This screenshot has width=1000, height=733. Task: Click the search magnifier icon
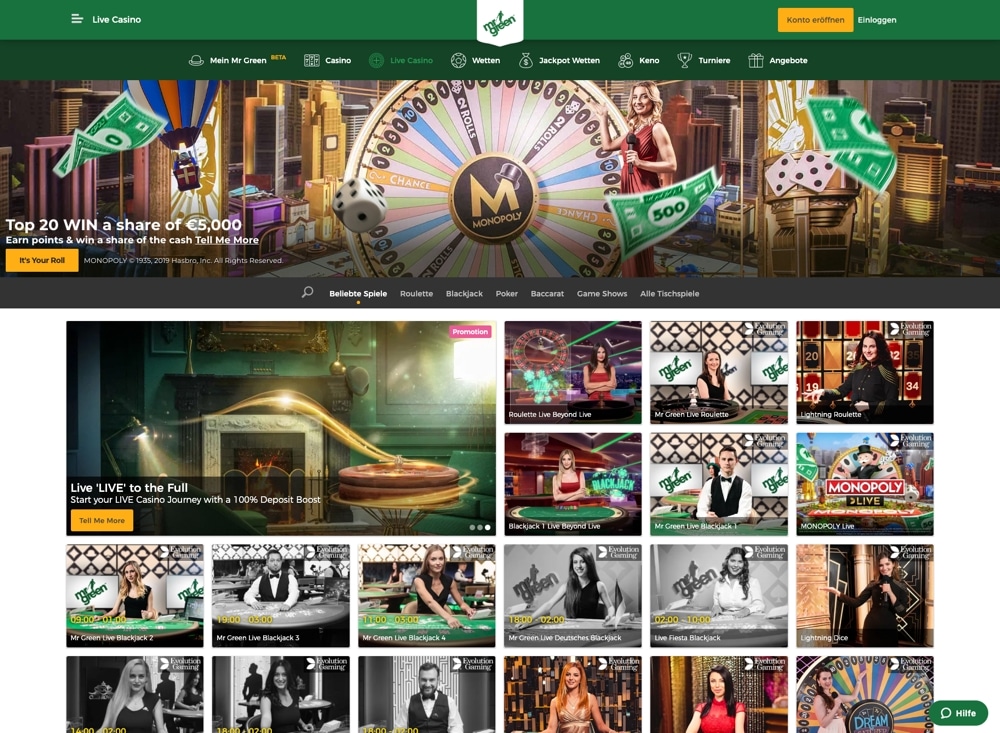(307, 292)
